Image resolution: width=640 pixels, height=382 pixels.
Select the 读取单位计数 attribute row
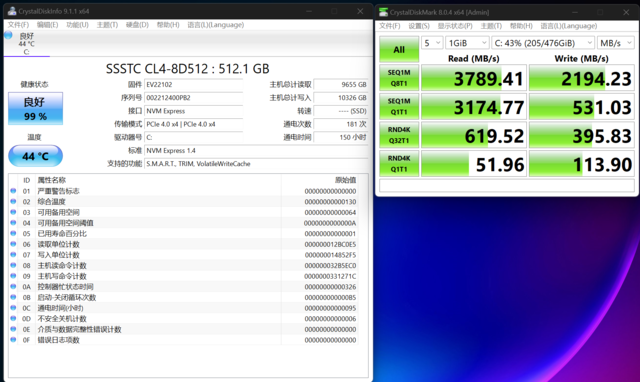pyautogui.click(x=184, y=244)
